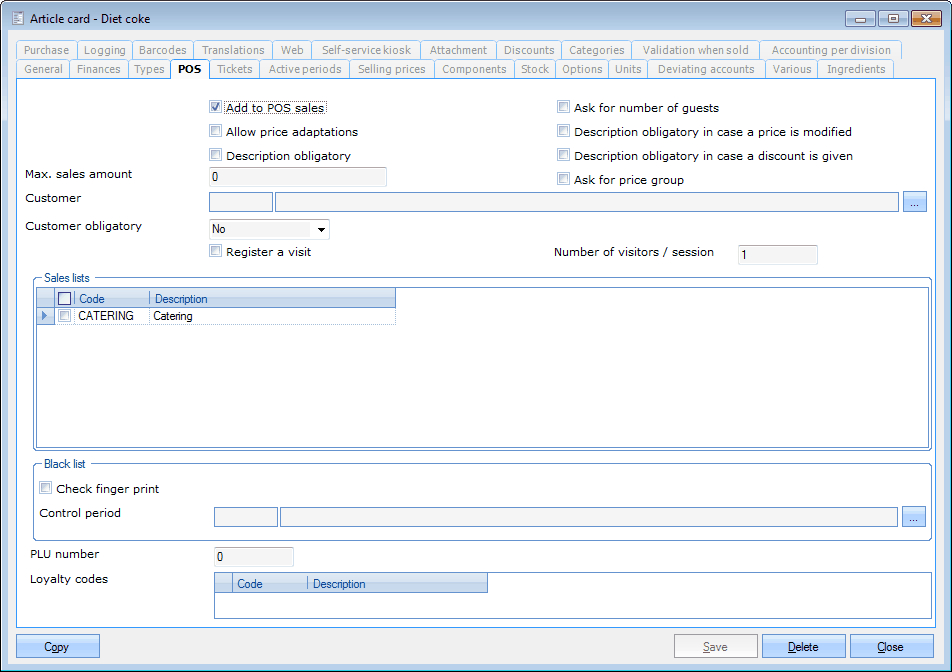Close the article card with Close button
The width and height of the screenshot is (952, 672).
pos(890,647)
